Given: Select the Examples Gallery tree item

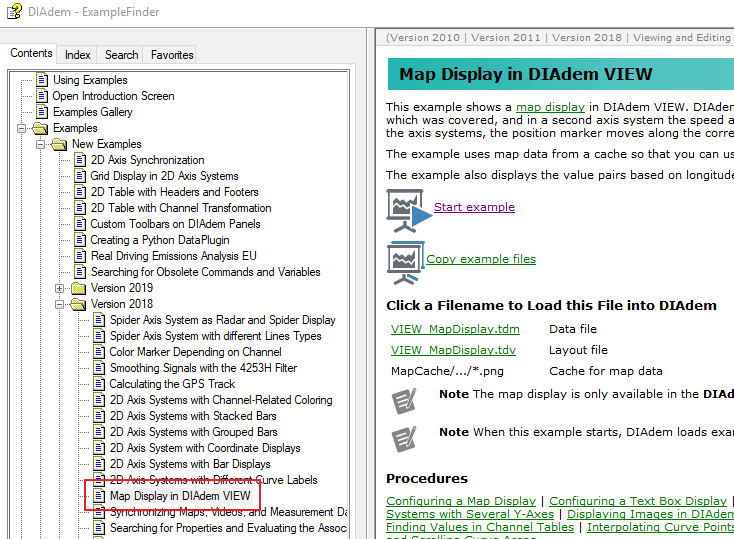Looking at the screenshot, I should pos(93,112).
